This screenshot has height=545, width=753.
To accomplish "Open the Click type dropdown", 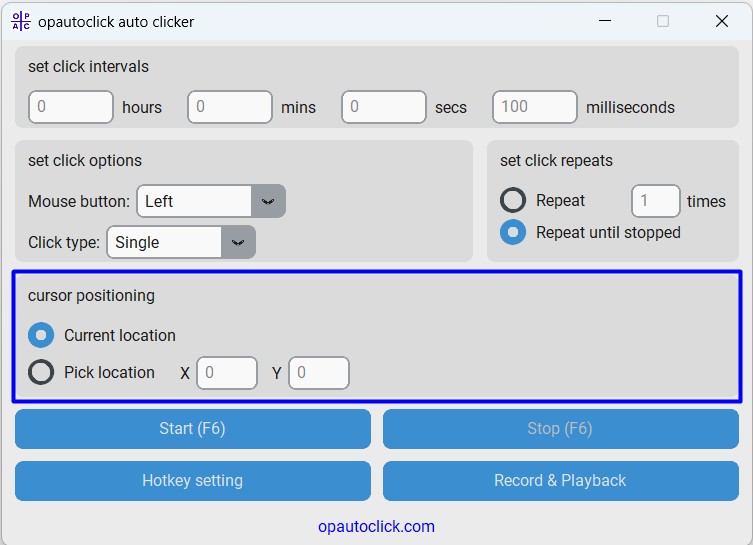I will click(181, 242).
